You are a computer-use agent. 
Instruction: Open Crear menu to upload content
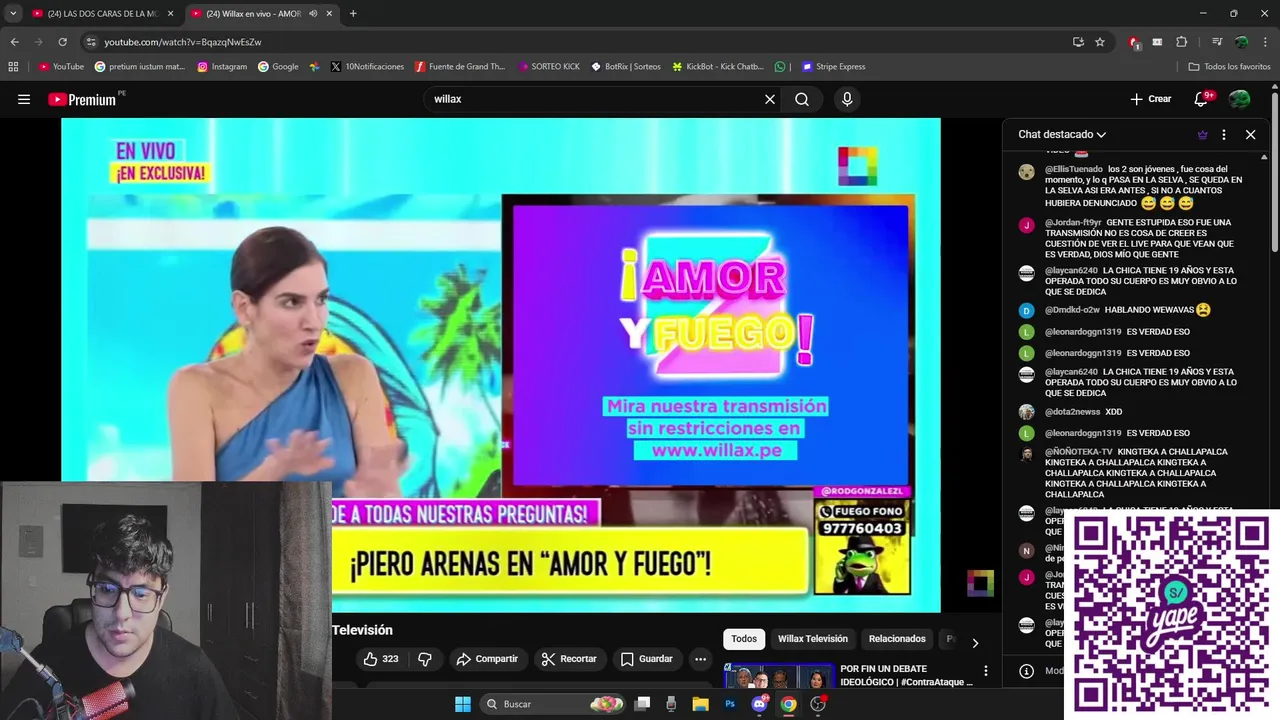(x=1150, y=99)
